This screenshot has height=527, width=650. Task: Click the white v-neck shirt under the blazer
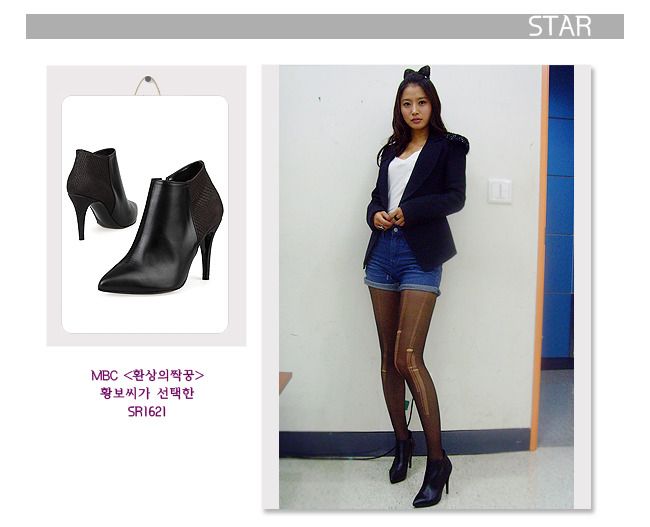coord(400,179)
